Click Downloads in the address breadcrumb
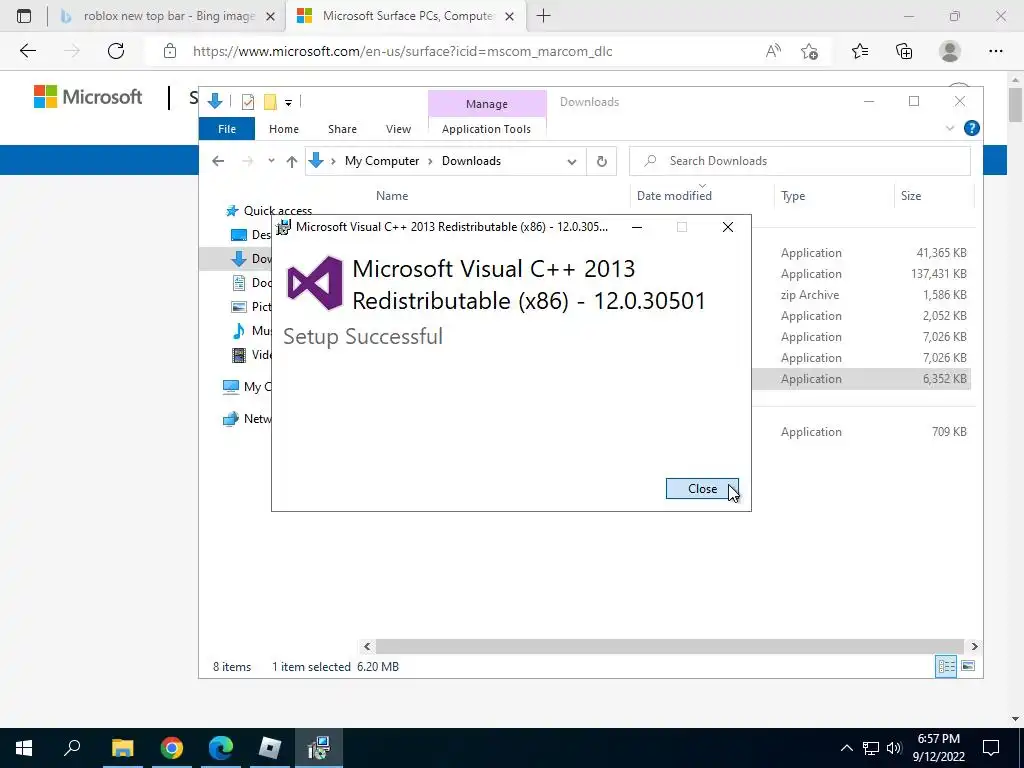Image resolution: width=1024 pixels, height=768 pixels. click(x=471, y=161)
